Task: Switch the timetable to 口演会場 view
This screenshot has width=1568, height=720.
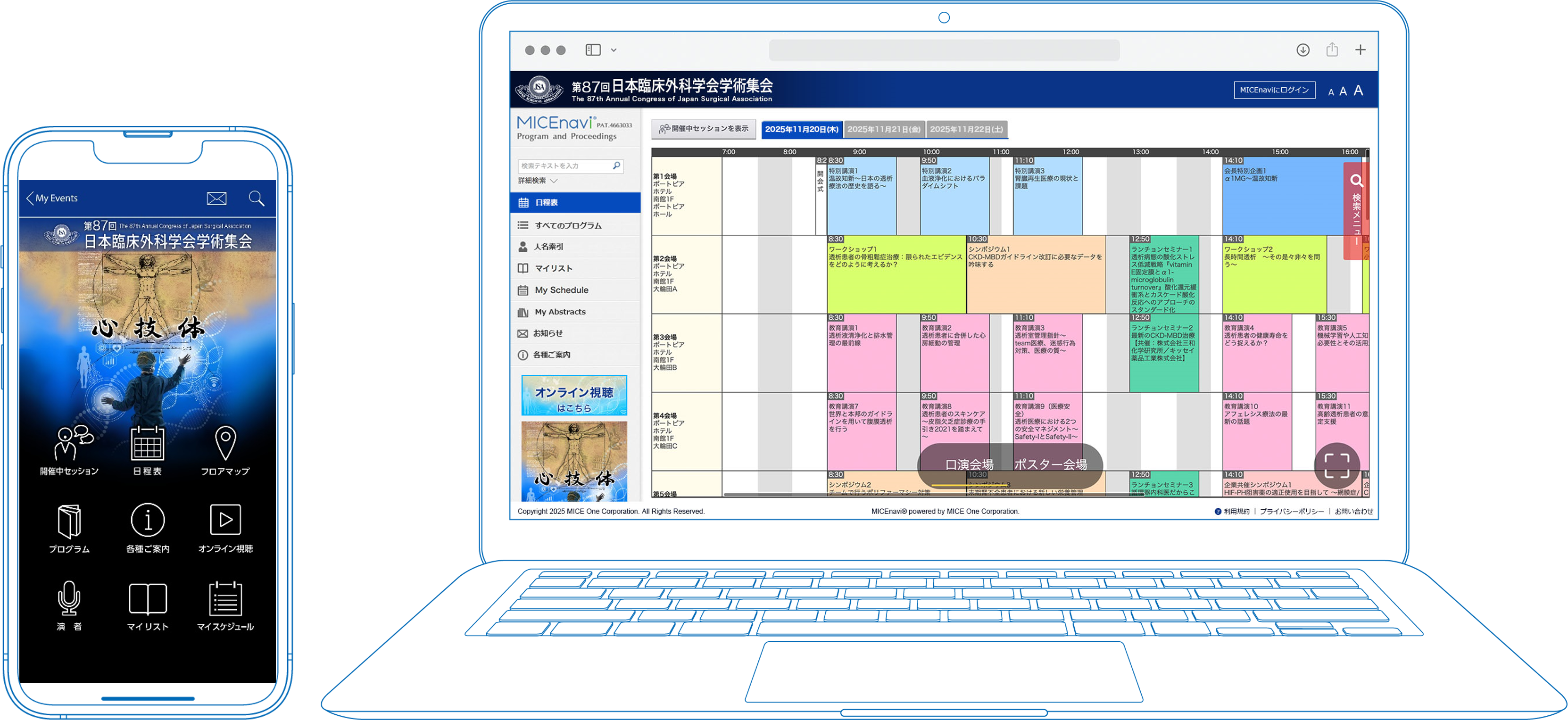Action: 970,464
